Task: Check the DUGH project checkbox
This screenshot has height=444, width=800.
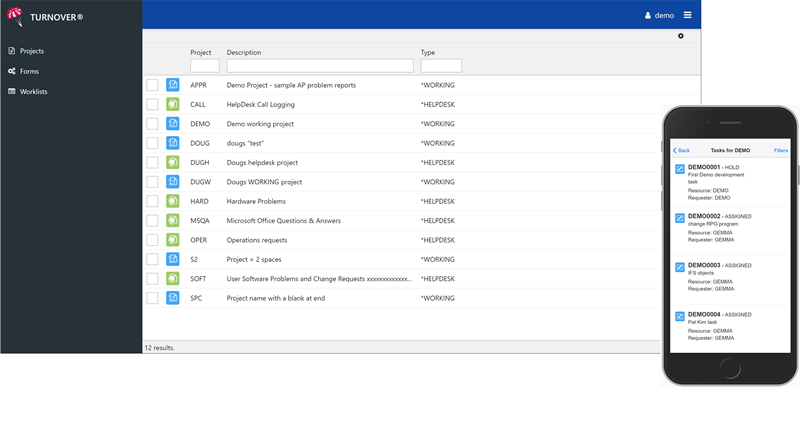Action: pos(152,162)
